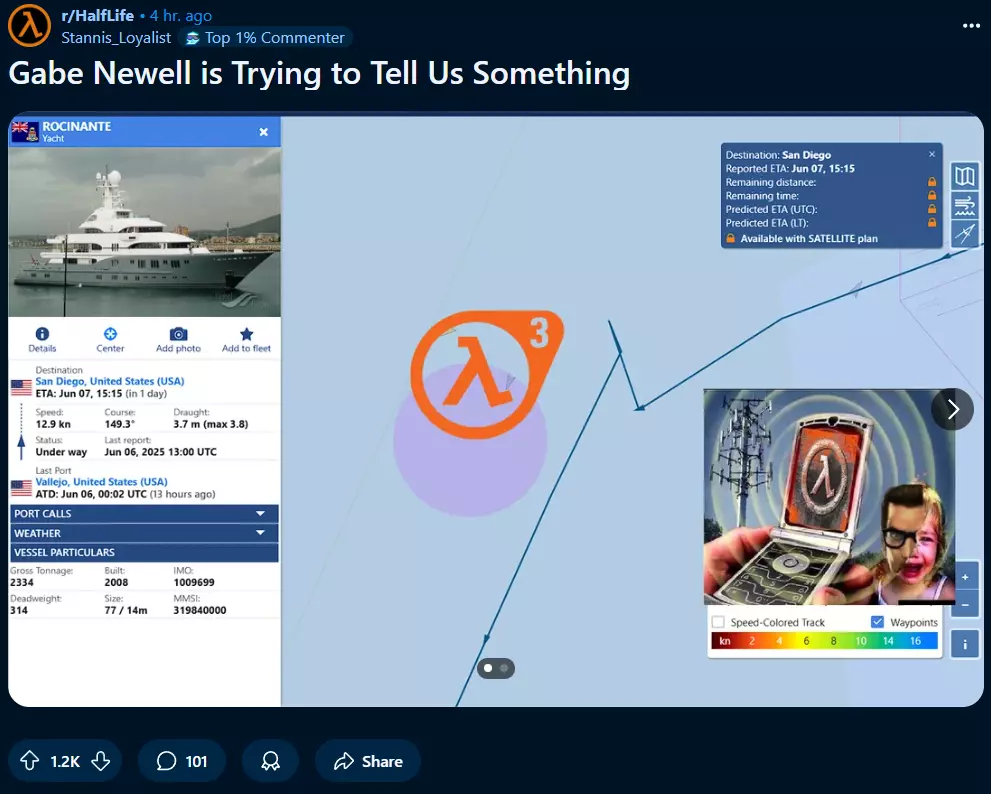The height and width of the screenshot is (794, 991).
Task: Select the second gallery page dot
Action: [x=504, y=668]
